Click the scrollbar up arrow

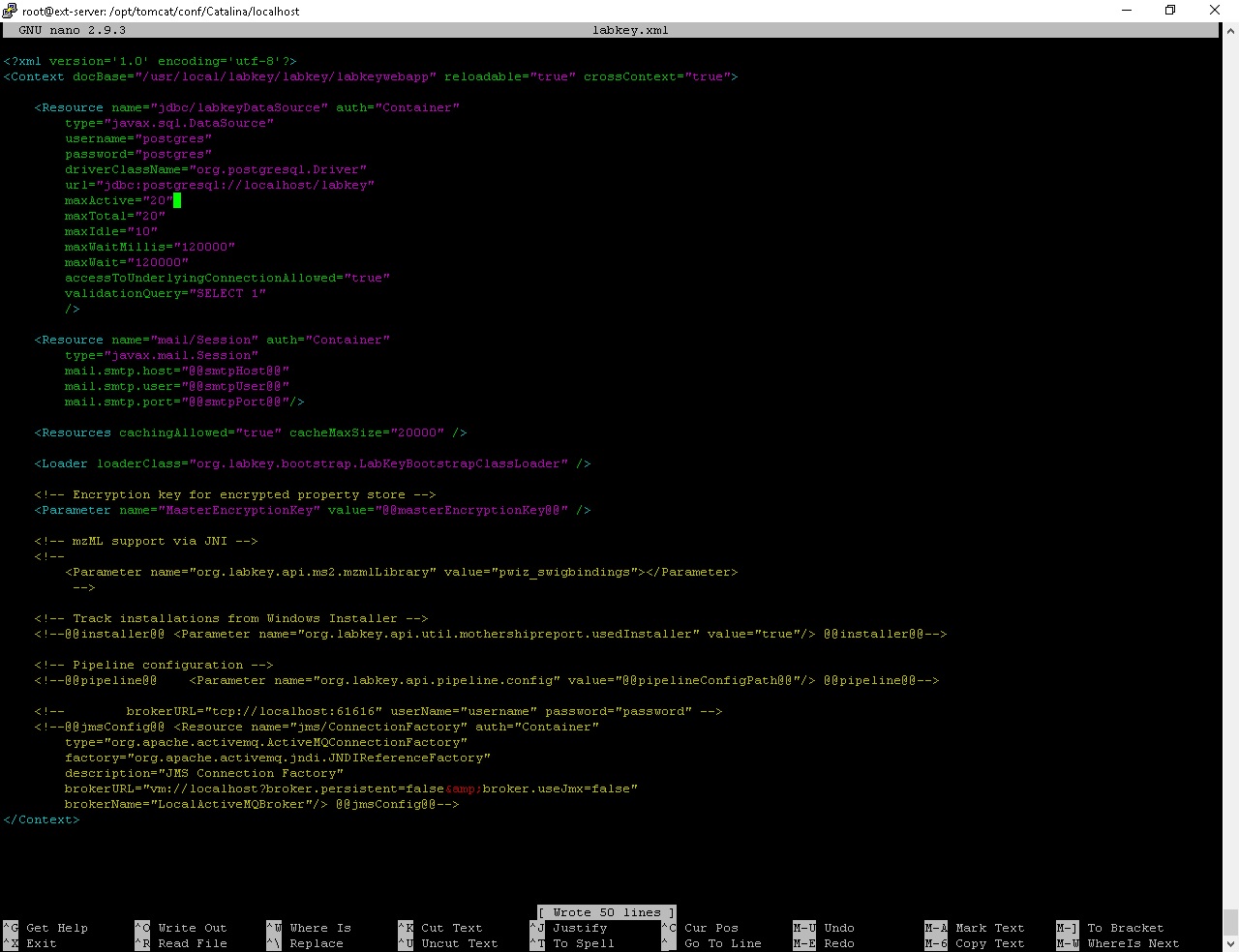click(1230, 30)
